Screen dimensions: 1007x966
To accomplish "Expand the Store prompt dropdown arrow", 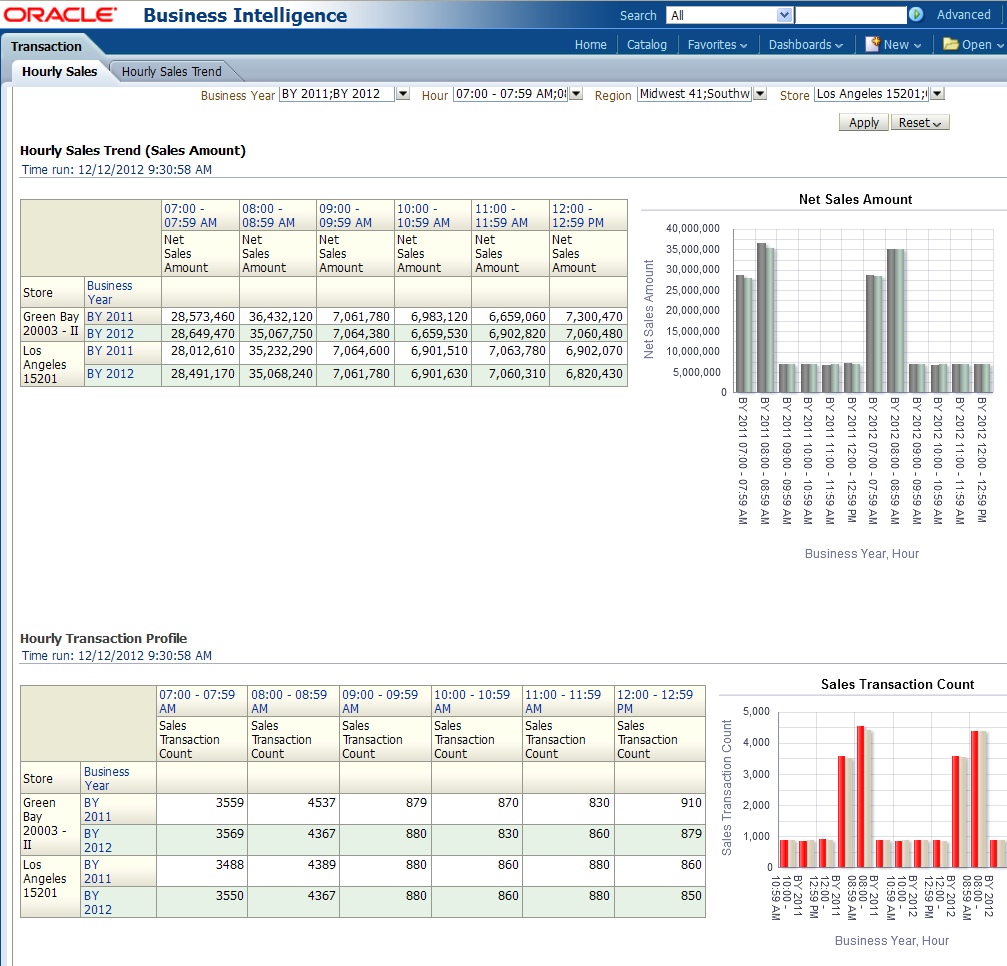I will click(x=937, y=94).
